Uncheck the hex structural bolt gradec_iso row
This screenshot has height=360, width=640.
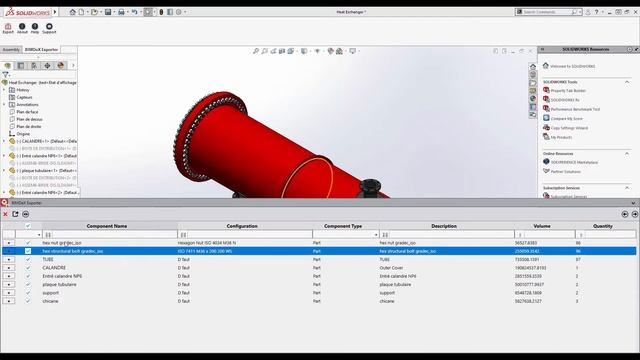28,251
